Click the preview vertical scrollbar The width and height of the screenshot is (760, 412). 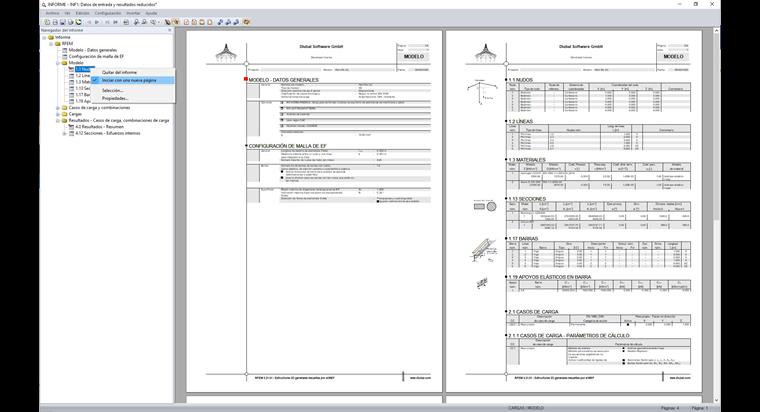click(x=716, y=214)
